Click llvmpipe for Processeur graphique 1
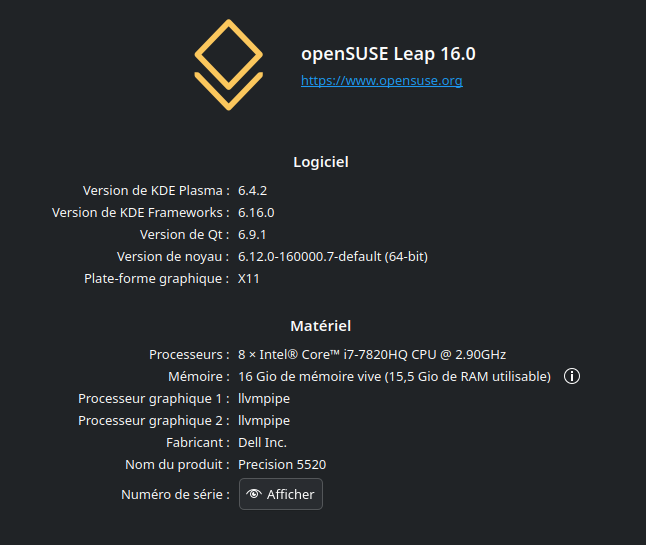This screenshot has width=646, height=545. point(264,398)
